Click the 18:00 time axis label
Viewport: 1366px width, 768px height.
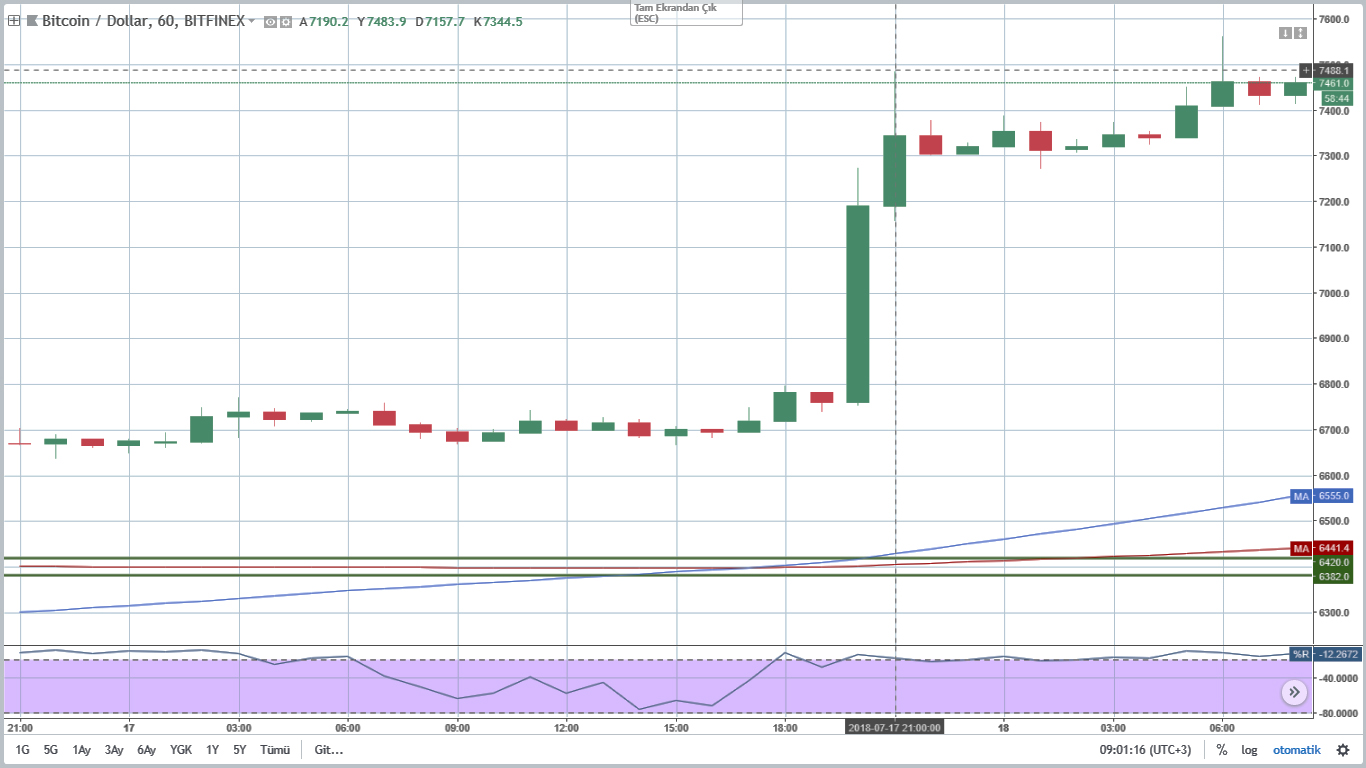785,728
